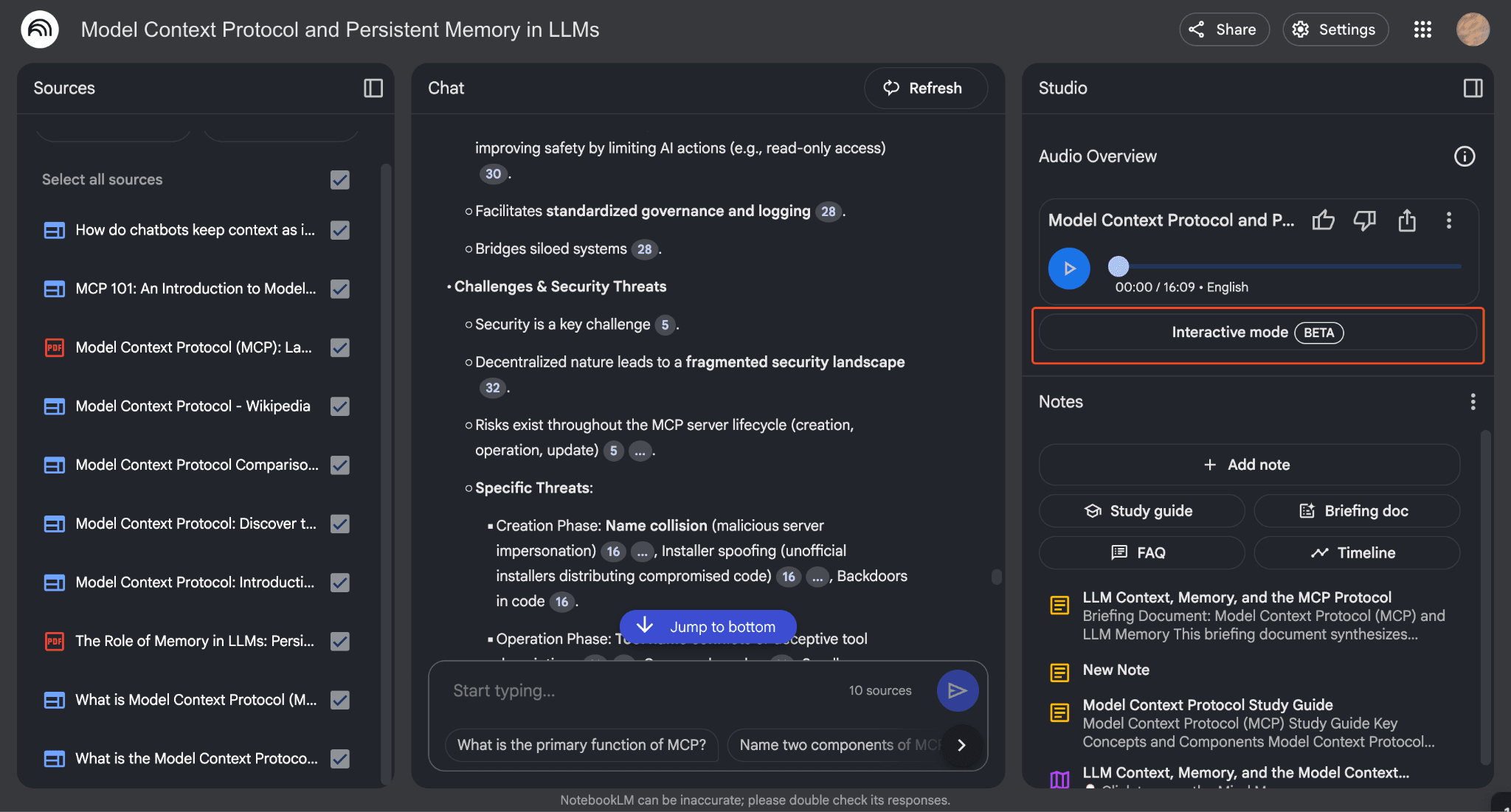Open the Notes three-dot menu

[x=1473, y=401]
